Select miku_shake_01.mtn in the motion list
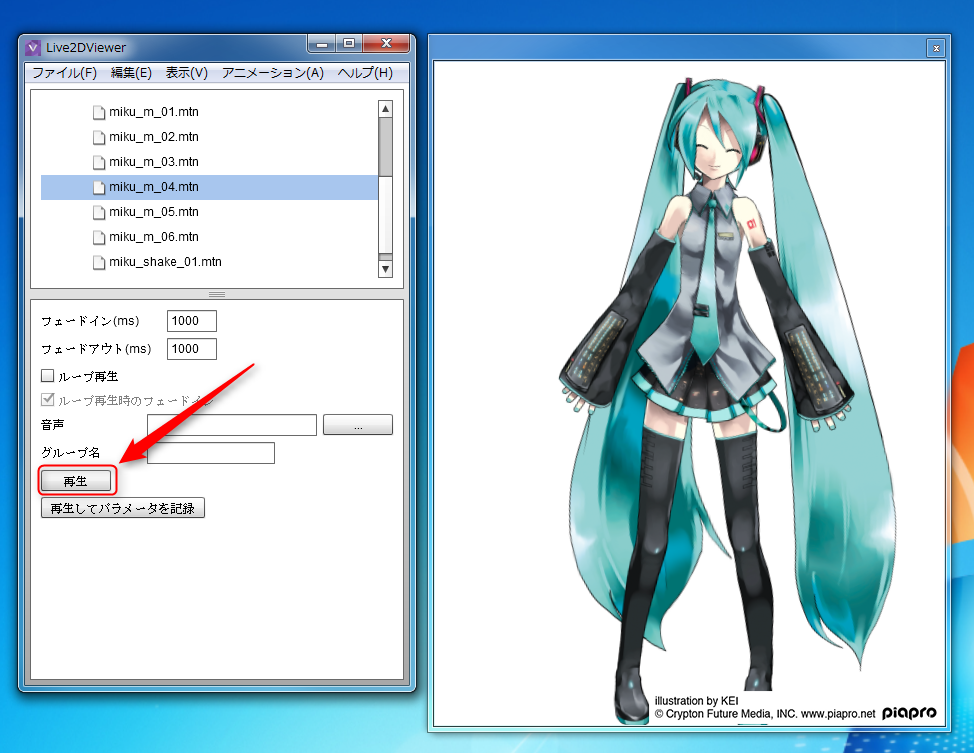 tap(165, 262)
